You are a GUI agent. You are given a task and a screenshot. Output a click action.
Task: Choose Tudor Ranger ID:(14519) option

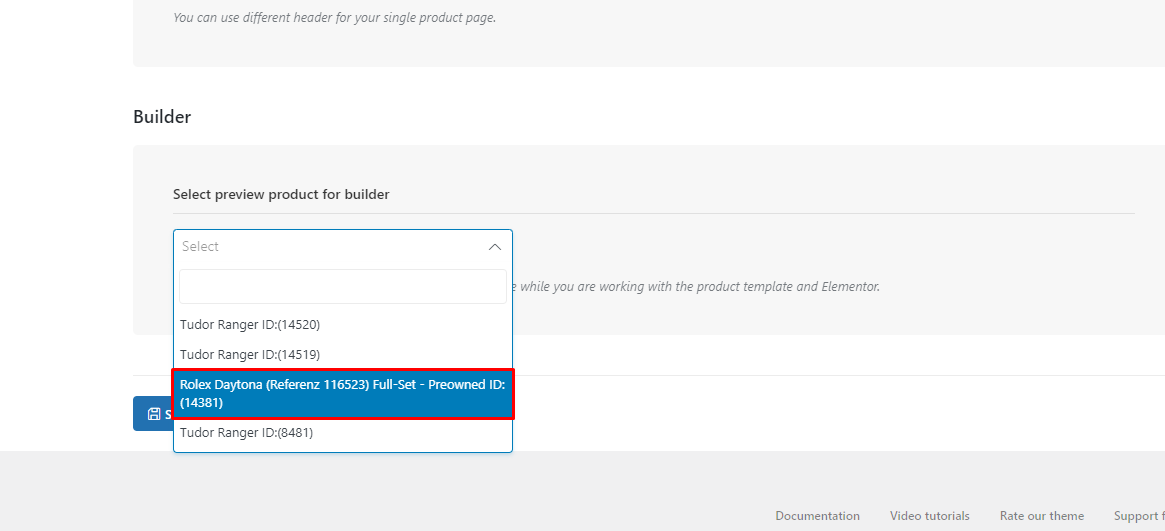(x=343, y=354)
